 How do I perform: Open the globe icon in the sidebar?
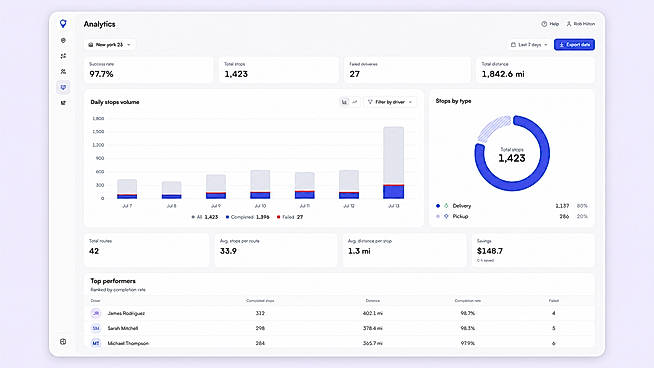(63, 40)
